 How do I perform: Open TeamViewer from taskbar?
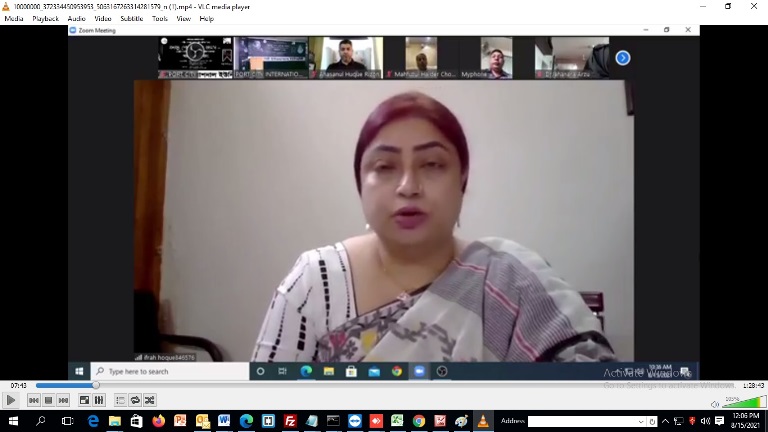[355, 421]
